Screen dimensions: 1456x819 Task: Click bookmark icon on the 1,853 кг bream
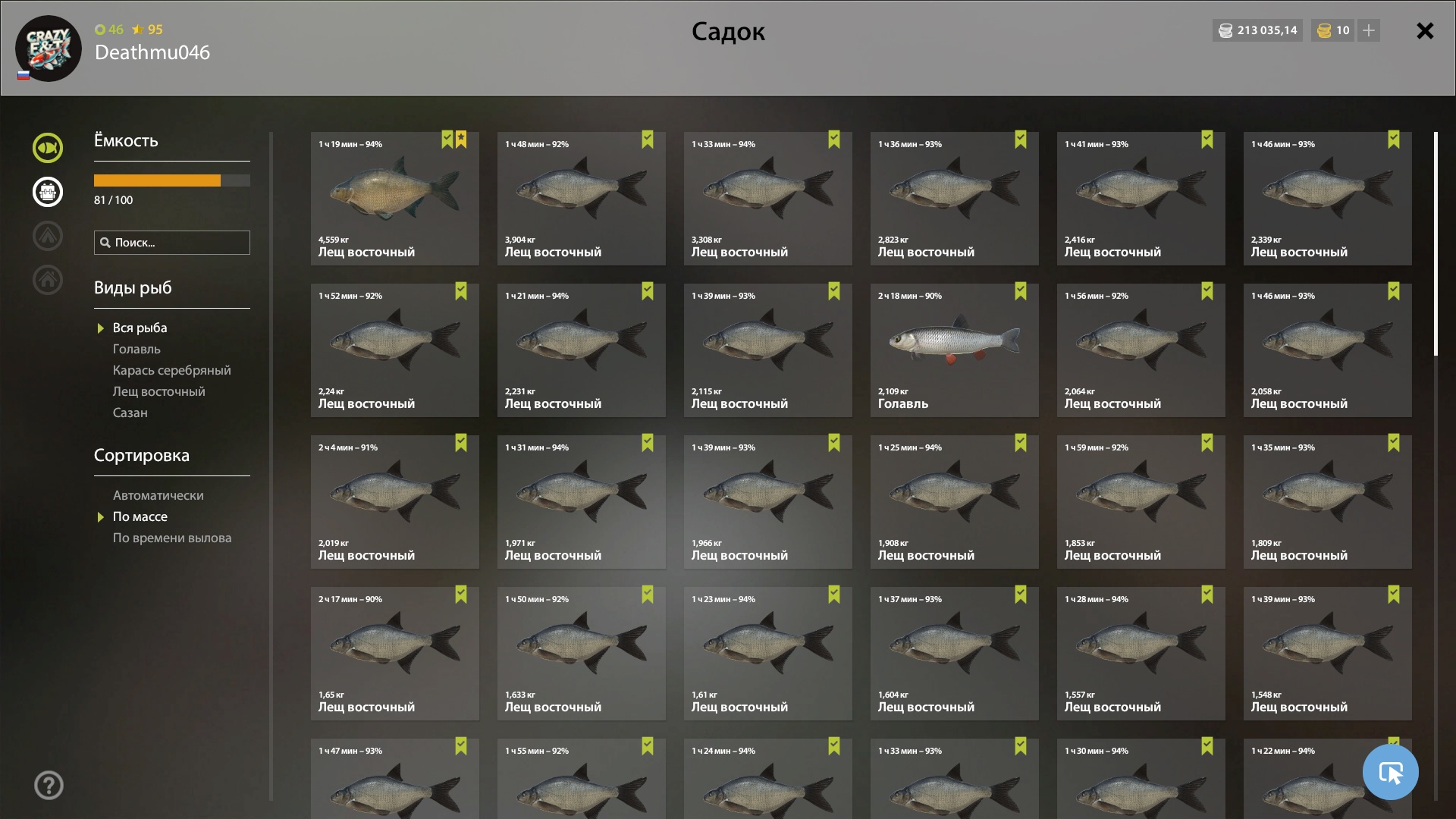click(x=1207, y=443)
